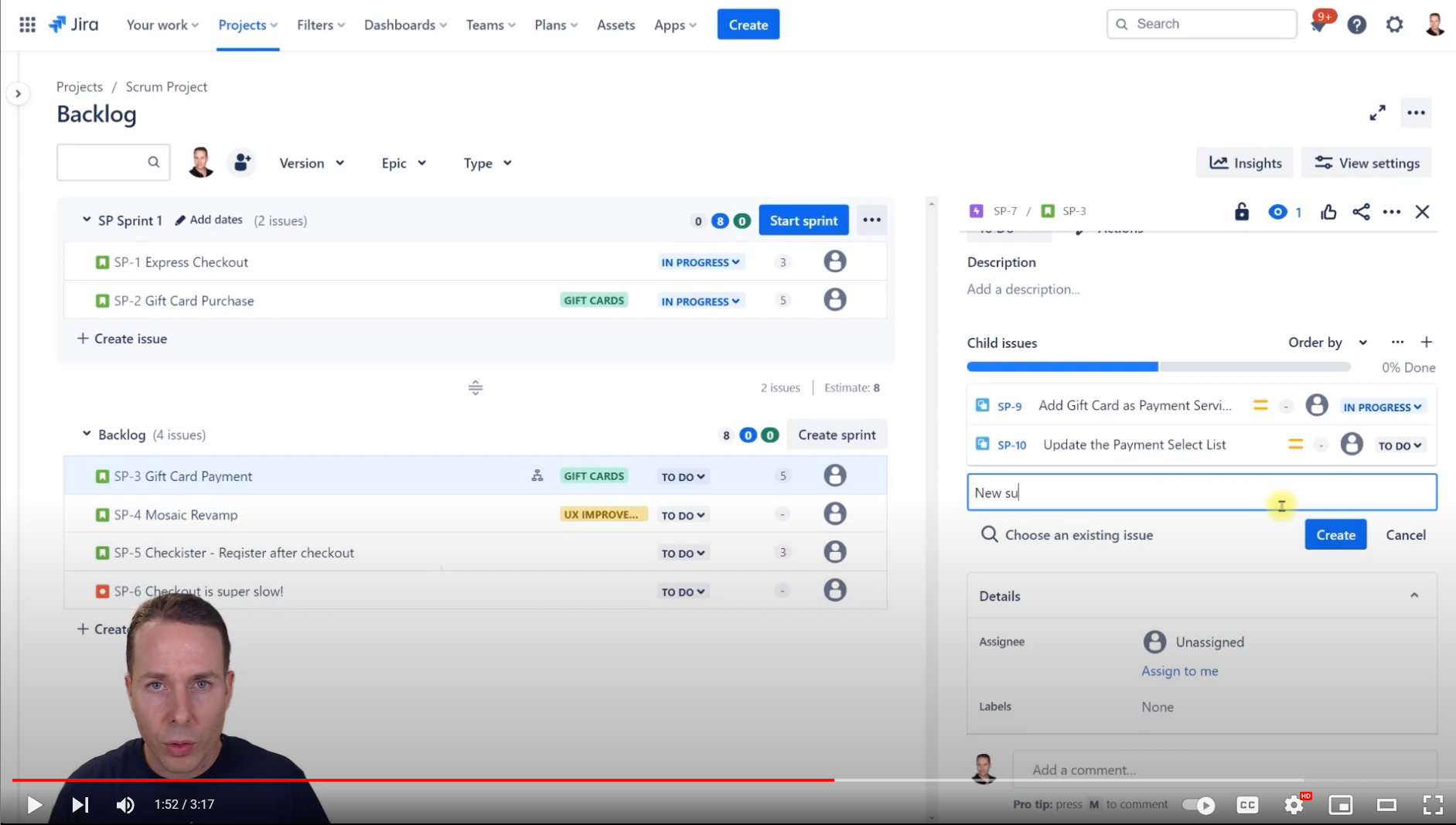Open the child issues ellipsis menu

click(x=1397, y=343)
